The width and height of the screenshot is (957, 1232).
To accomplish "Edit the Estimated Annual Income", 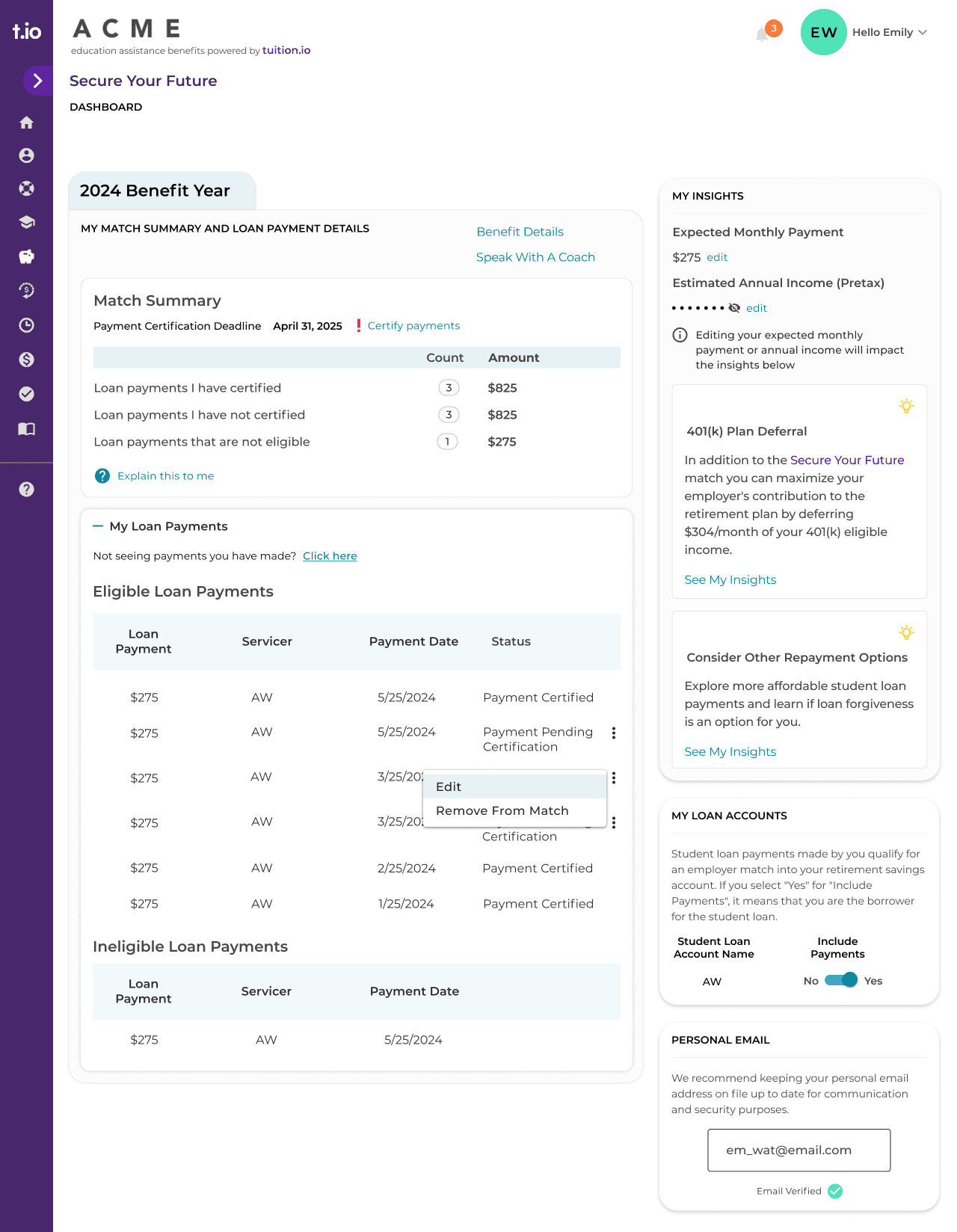I will [x=757, y=308].
